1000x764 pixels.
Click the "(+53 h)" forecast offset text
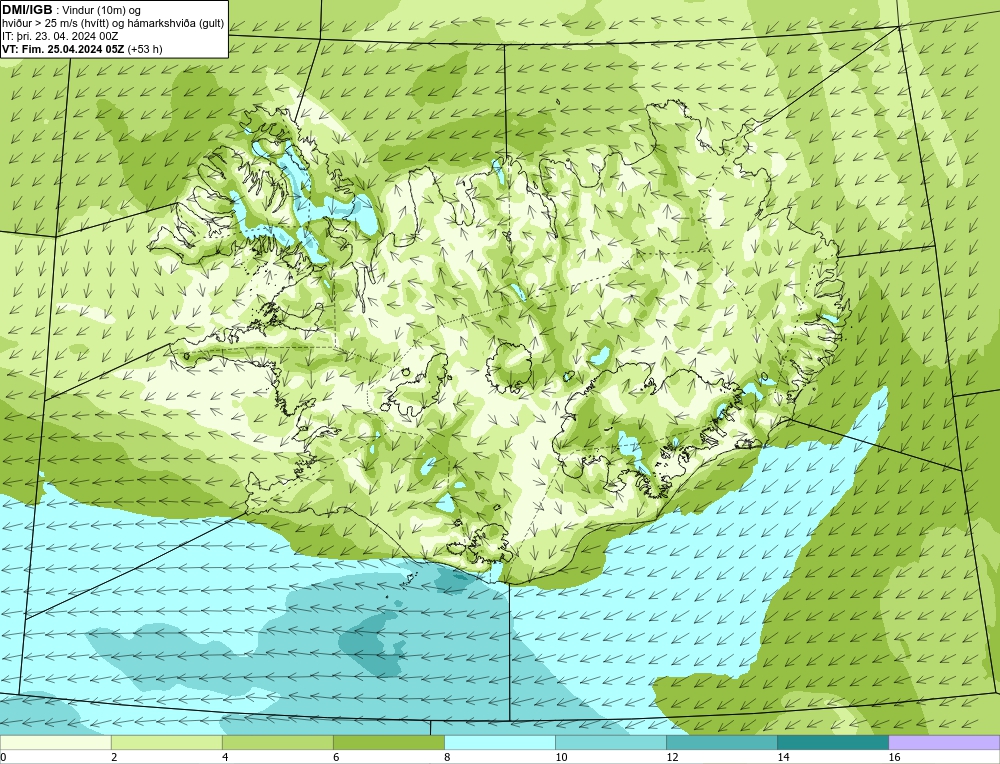coord(145,49)
